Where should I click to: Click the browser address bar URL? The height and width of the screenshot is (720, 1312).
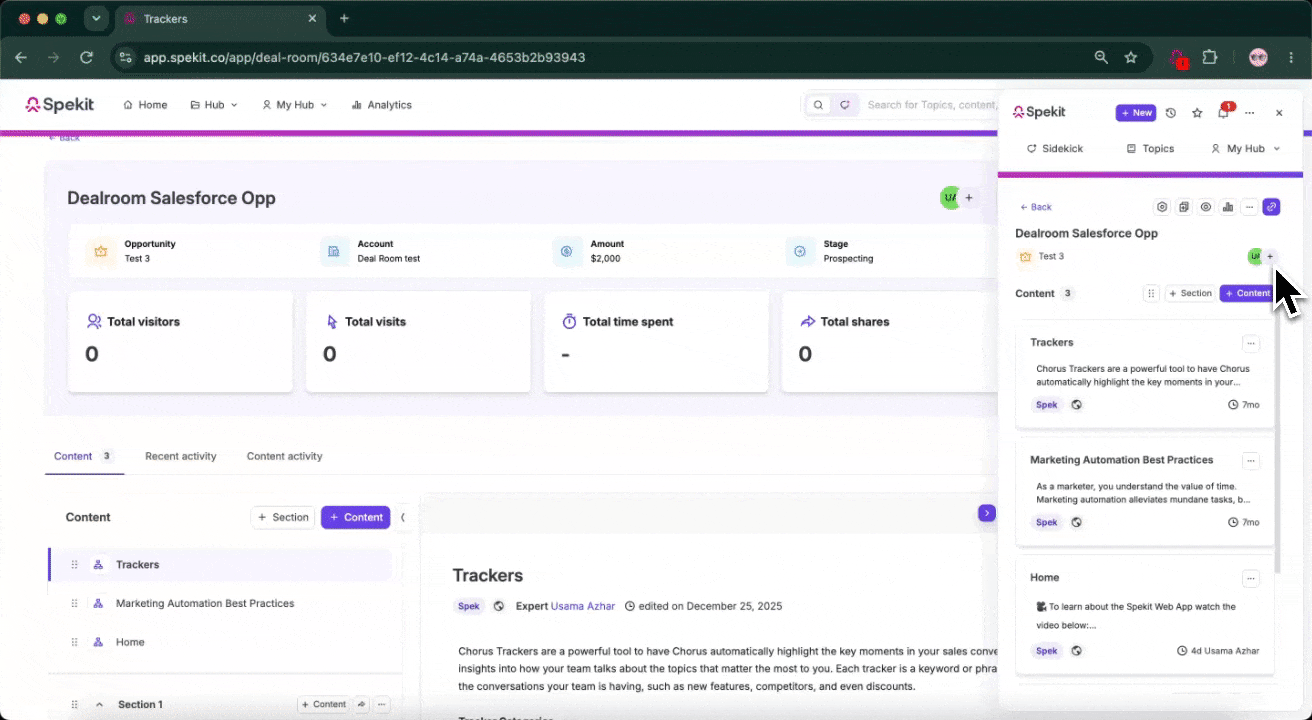click(364, 58)
